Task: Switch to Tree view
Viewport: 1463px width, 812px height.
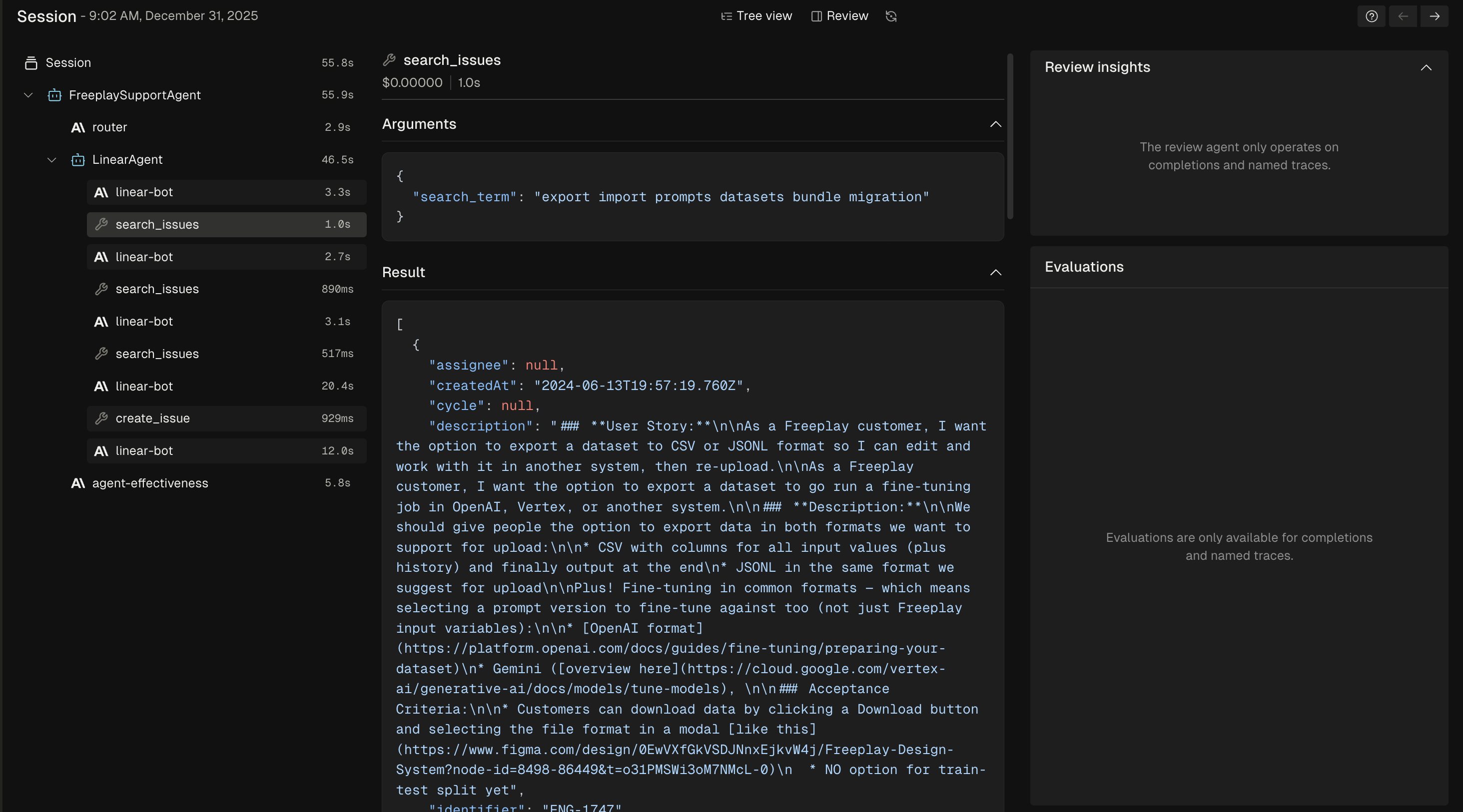Action: [x=756, y=16]
